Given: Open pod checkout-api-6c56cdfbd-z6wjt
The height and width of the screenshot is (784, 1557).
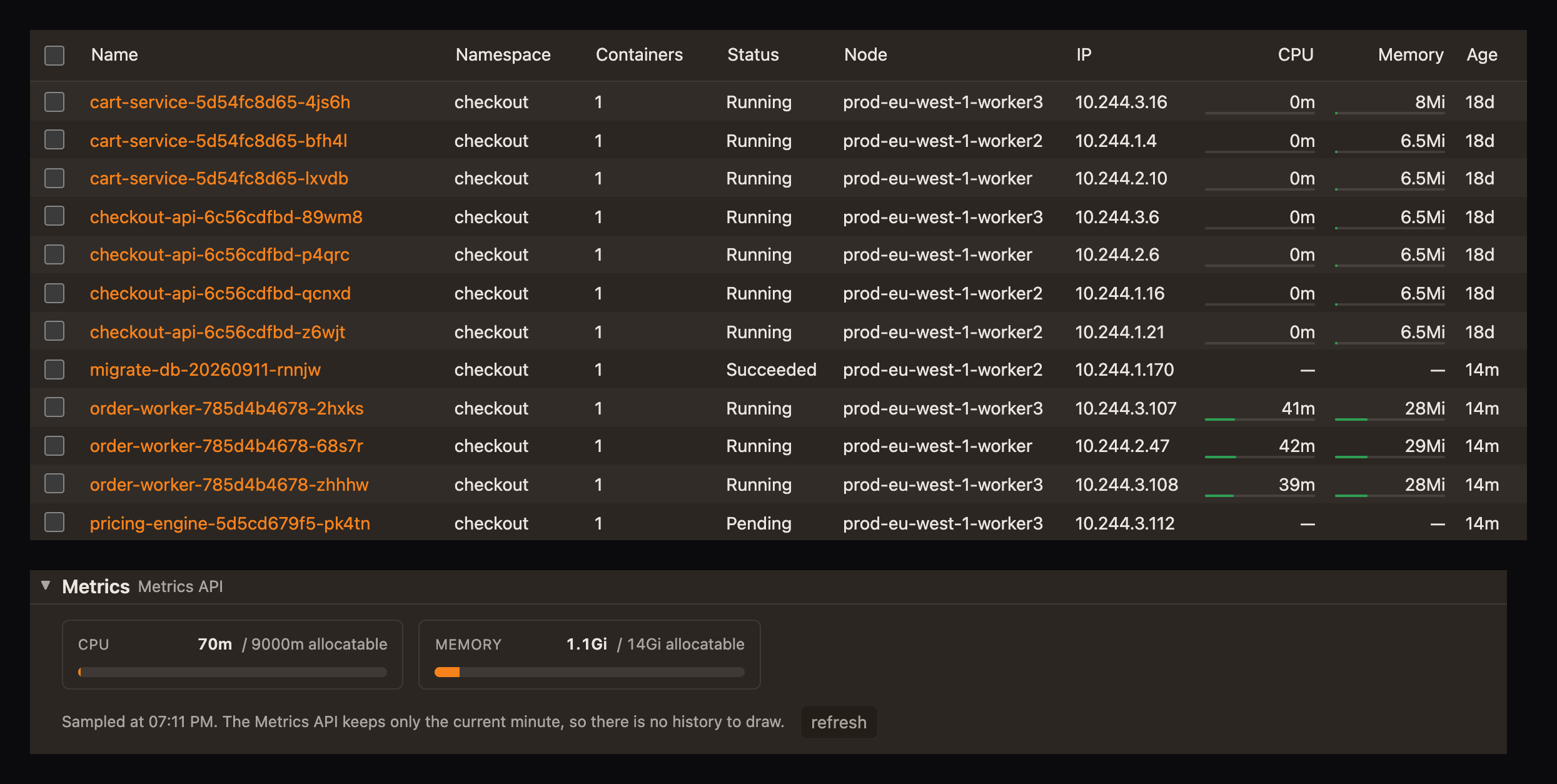Looking at the screenshot, I should tap(218, 332).
